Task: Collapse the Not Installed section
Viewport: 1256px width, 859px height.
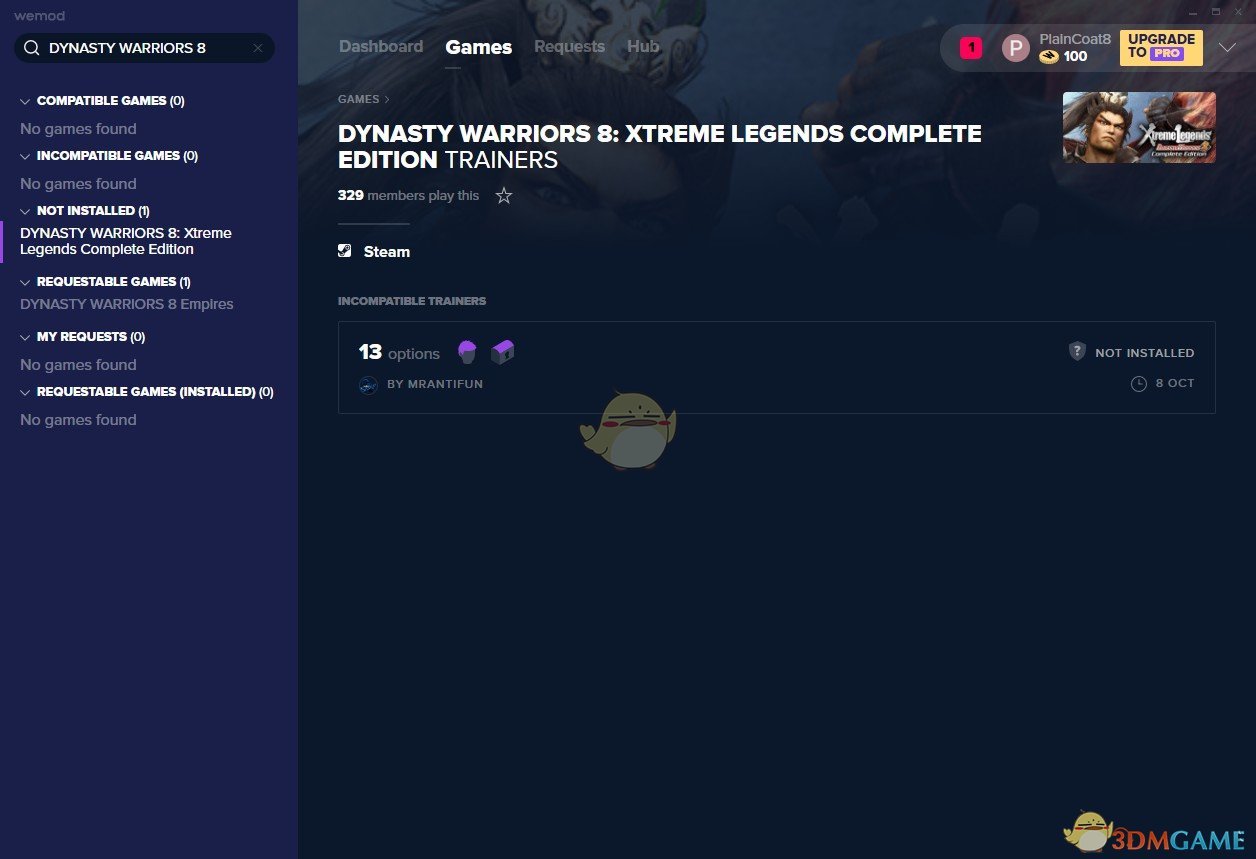Action: [25, 211]
